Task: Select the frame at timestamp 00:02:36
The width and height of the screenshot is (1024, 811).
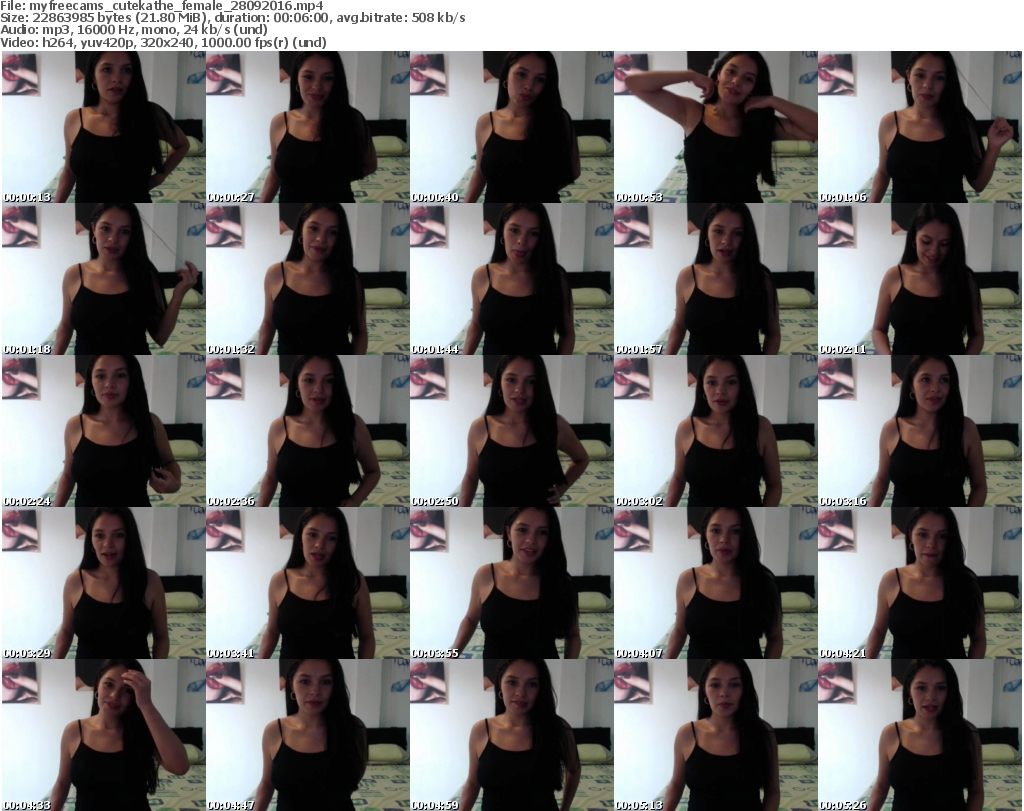Action: 308,431
